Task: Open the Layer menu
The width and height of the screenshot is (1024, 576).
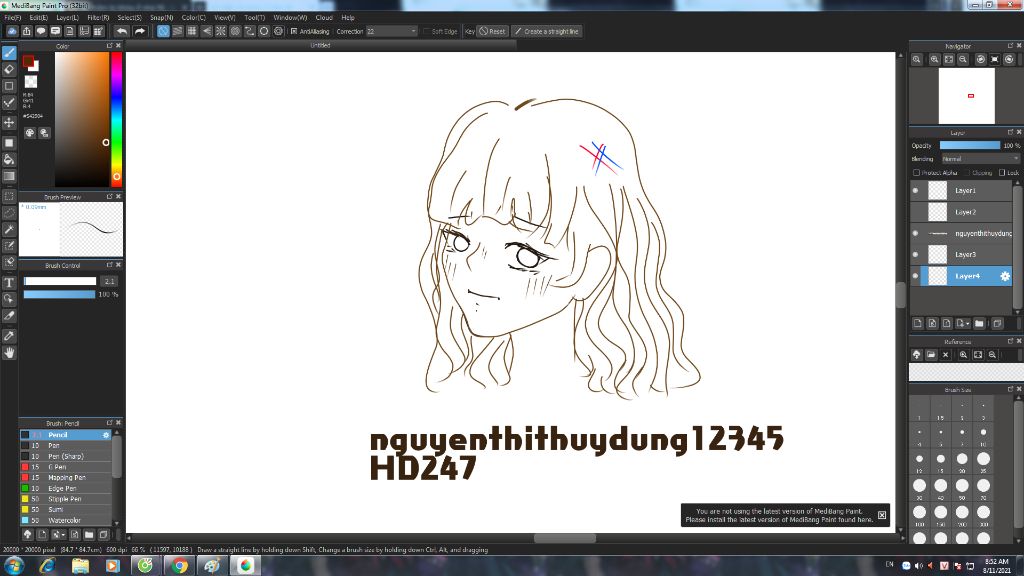Action: click(x=67, y=18)
